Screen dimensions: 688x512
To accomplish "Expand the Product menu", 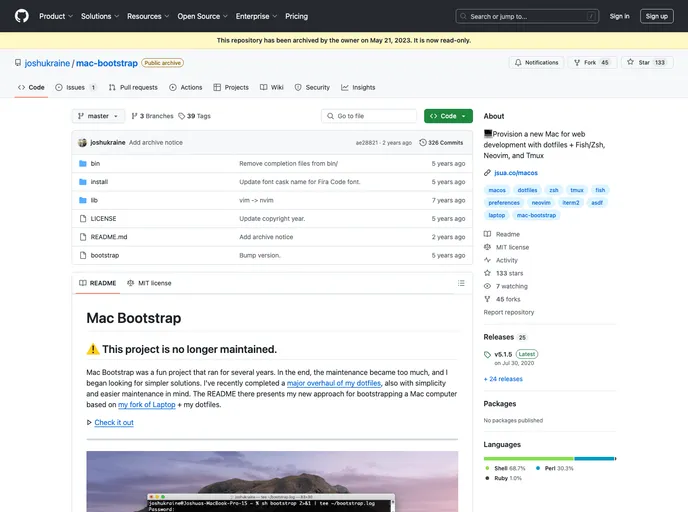I will 56,16.
